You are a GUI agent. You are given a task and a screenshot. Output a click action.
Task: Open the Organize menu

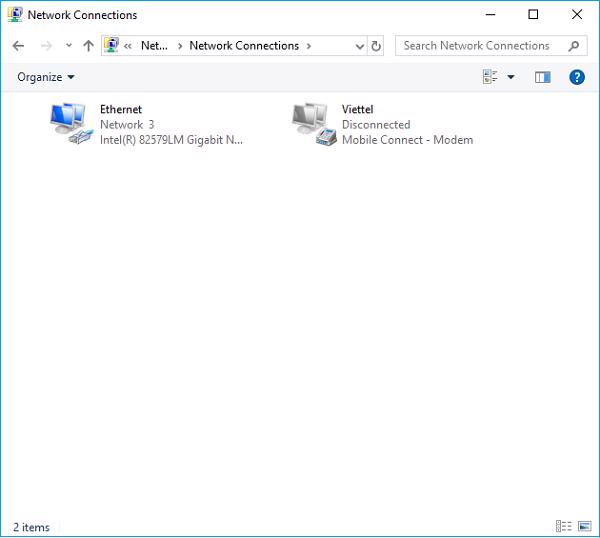tap(46, 77)
